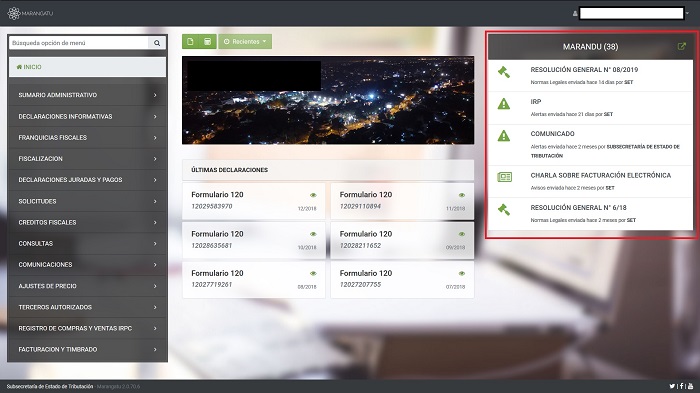View Formulario 120 number 12029583970 eye icon
This screenshot has width=700, height=393.
tap(313, 195)
